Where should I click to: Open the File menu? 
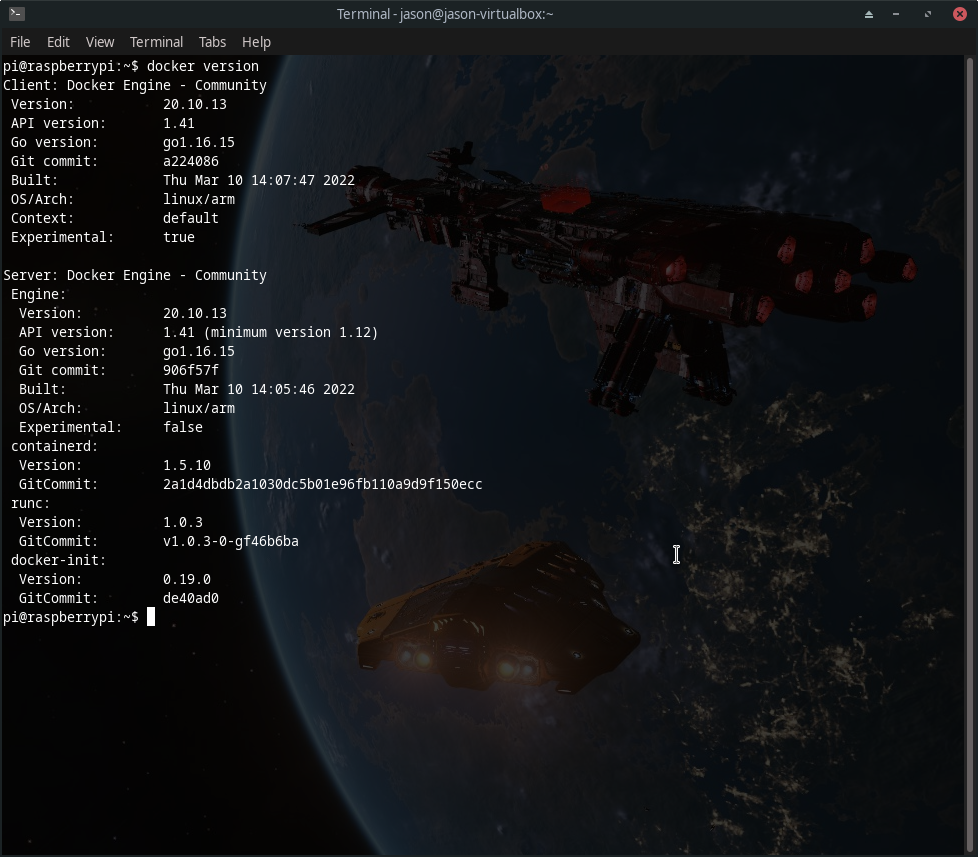pos(20,42)
